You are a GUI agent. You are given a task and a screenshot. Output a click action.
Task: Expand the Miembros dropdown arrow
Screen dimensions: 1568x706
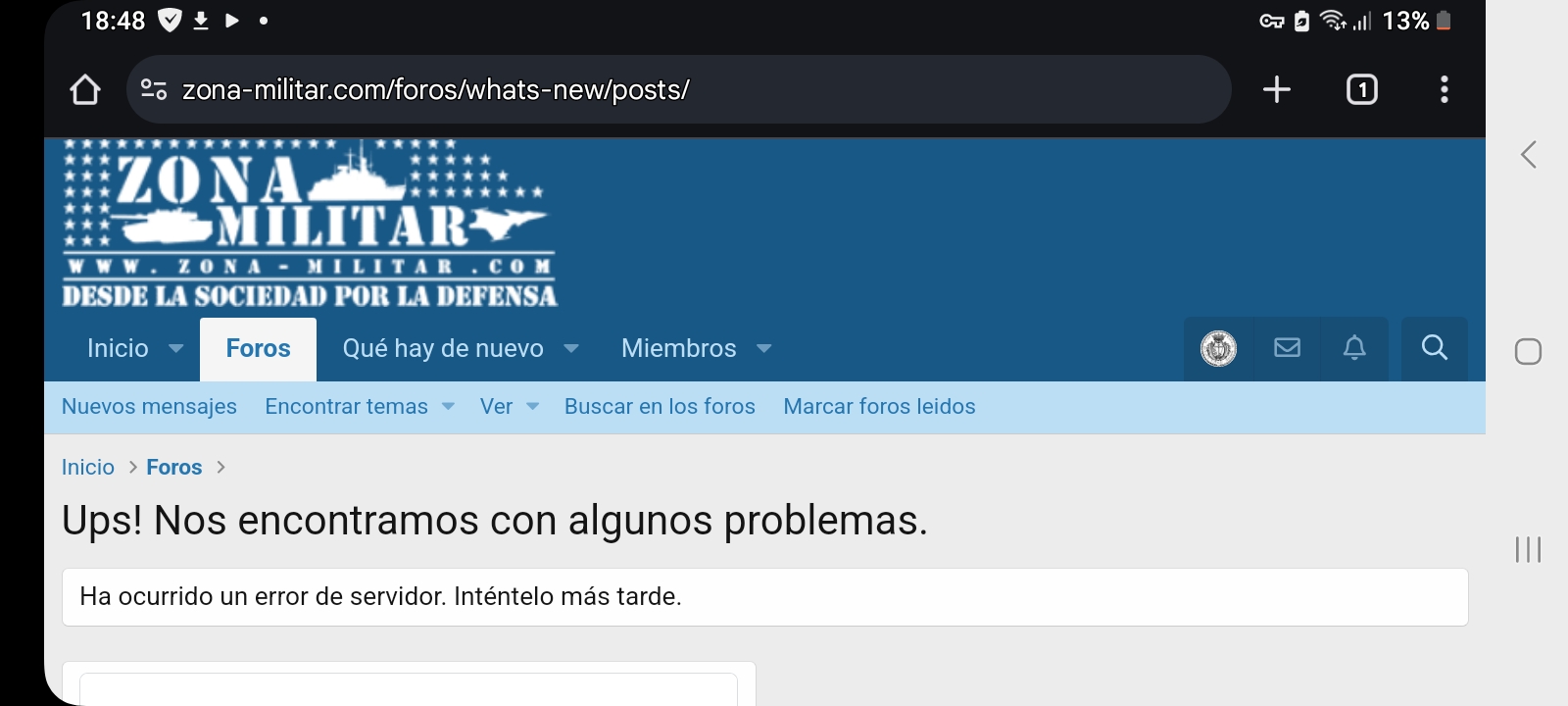click(x=764, y=348)
